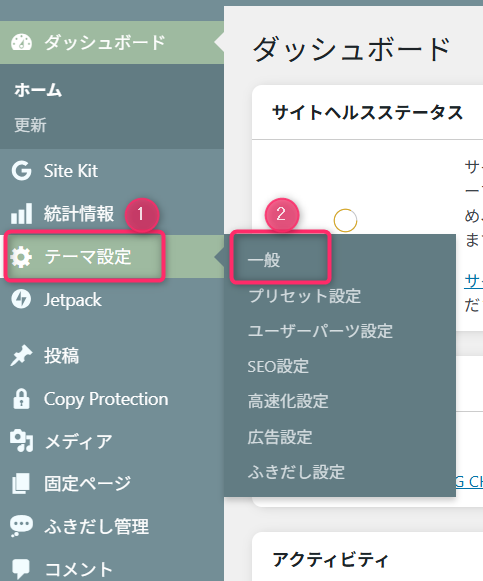
Task: Click the Site Kit Google G icon
Action: 21,170
